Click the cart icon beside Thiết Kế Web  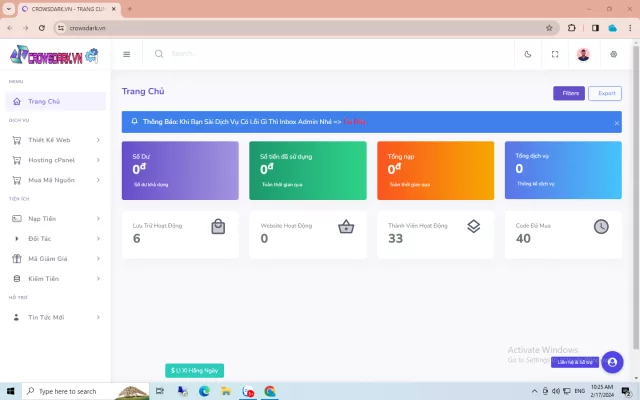(17, 140)
